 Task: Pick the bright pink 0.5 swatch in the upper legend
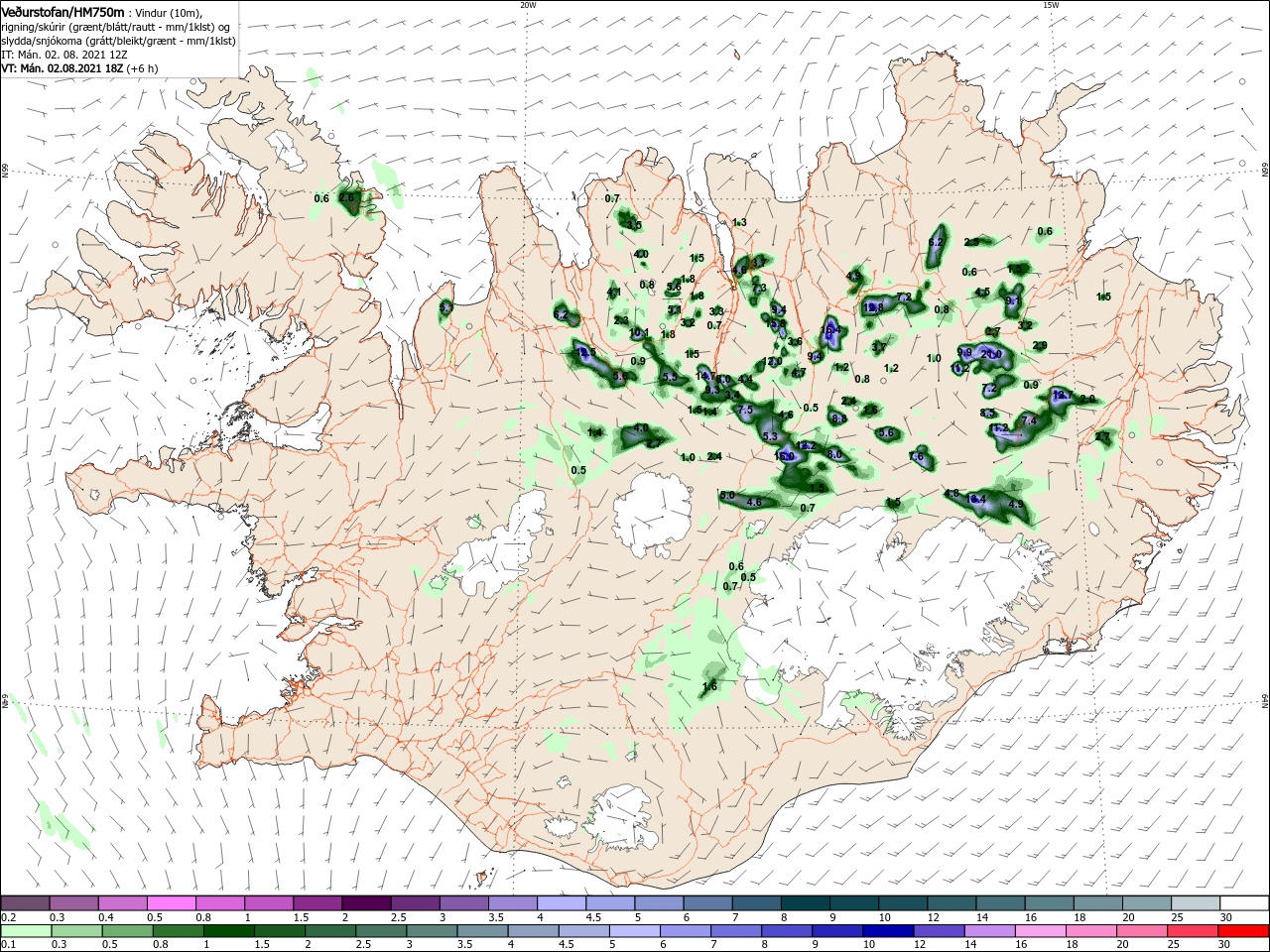tap(171, 903)
